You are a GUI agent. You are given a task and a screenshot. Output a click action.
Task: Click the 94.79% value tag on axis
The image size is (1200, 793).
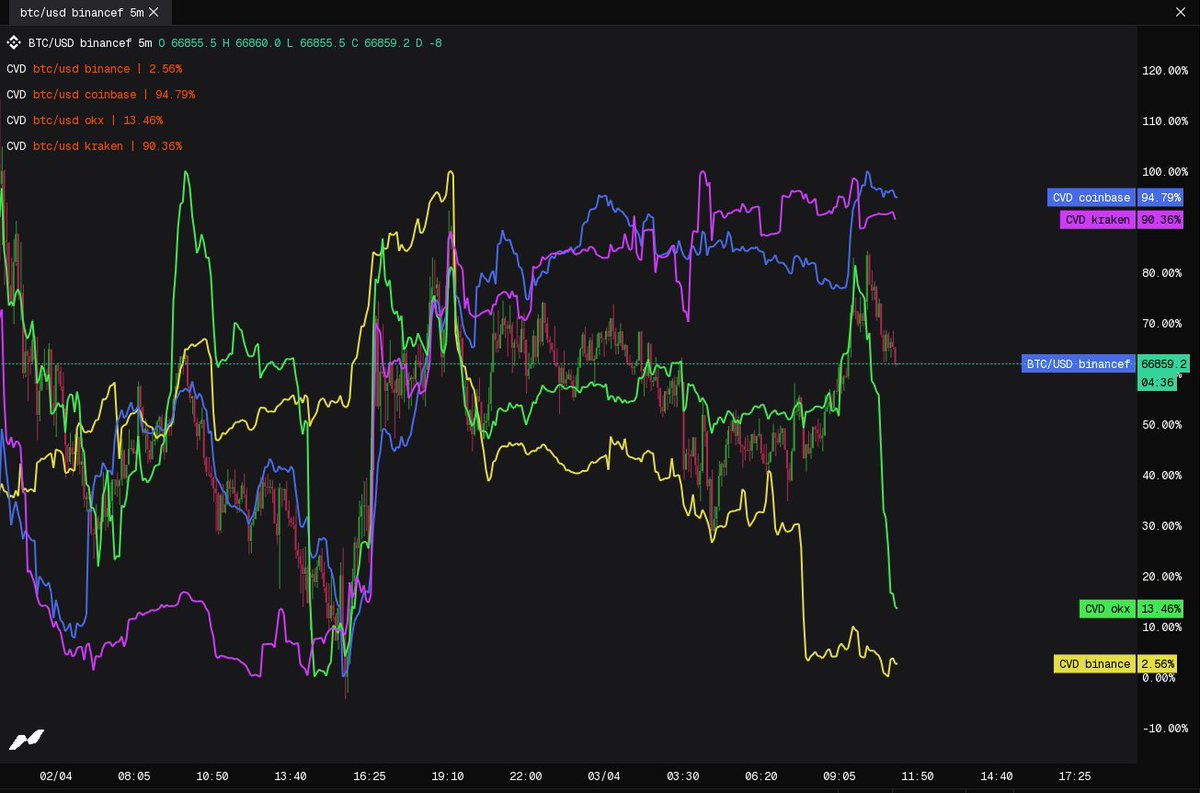click(1161, 198)
